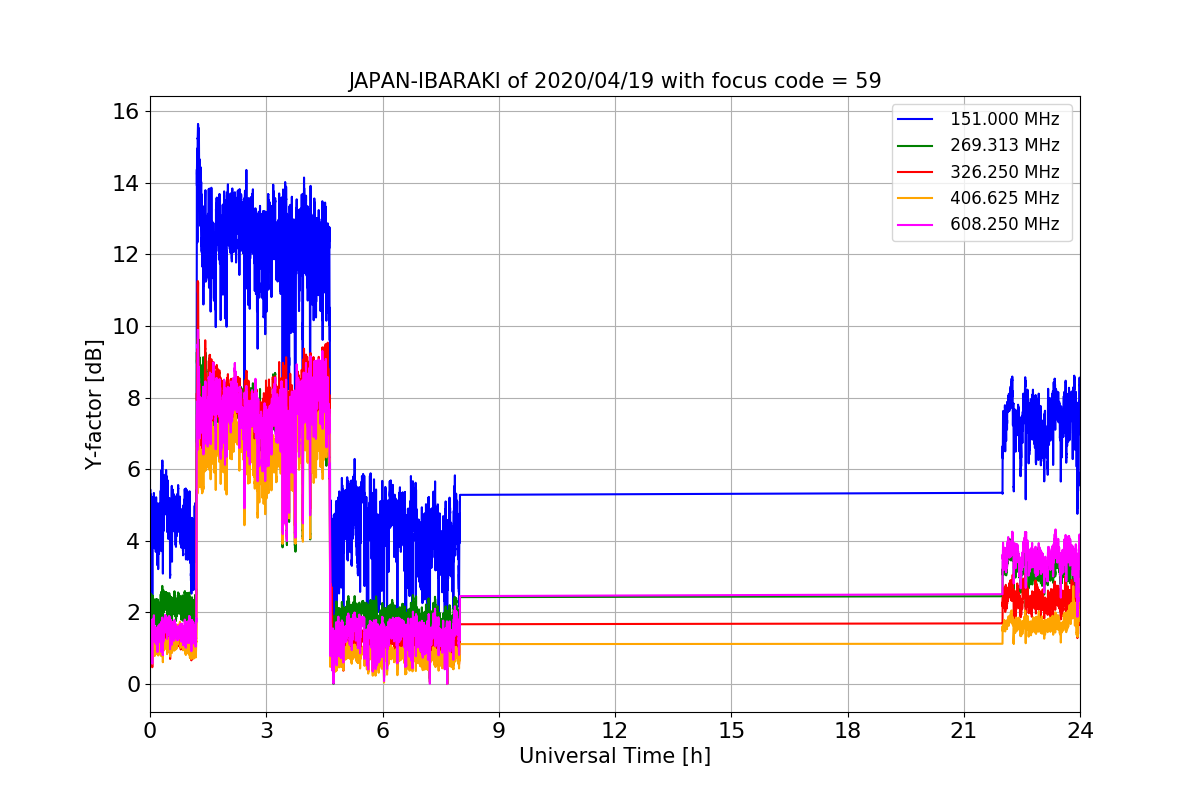Screen dimensions: 1200x800
Task: Click the y-axis tick label 14
Action: [x=127, y=183]
